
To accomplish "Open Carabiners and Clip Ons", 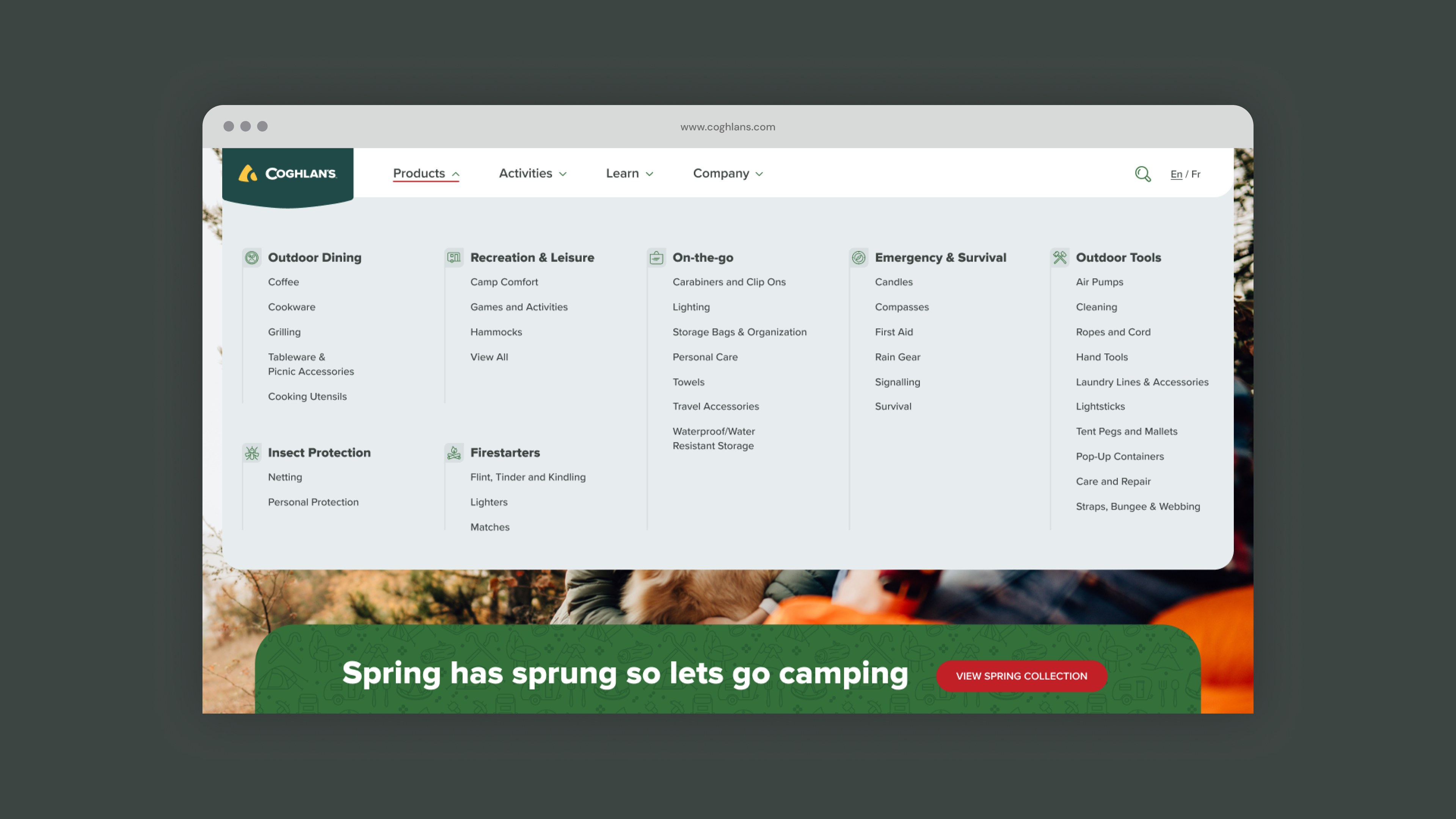I will pos(729,282).
